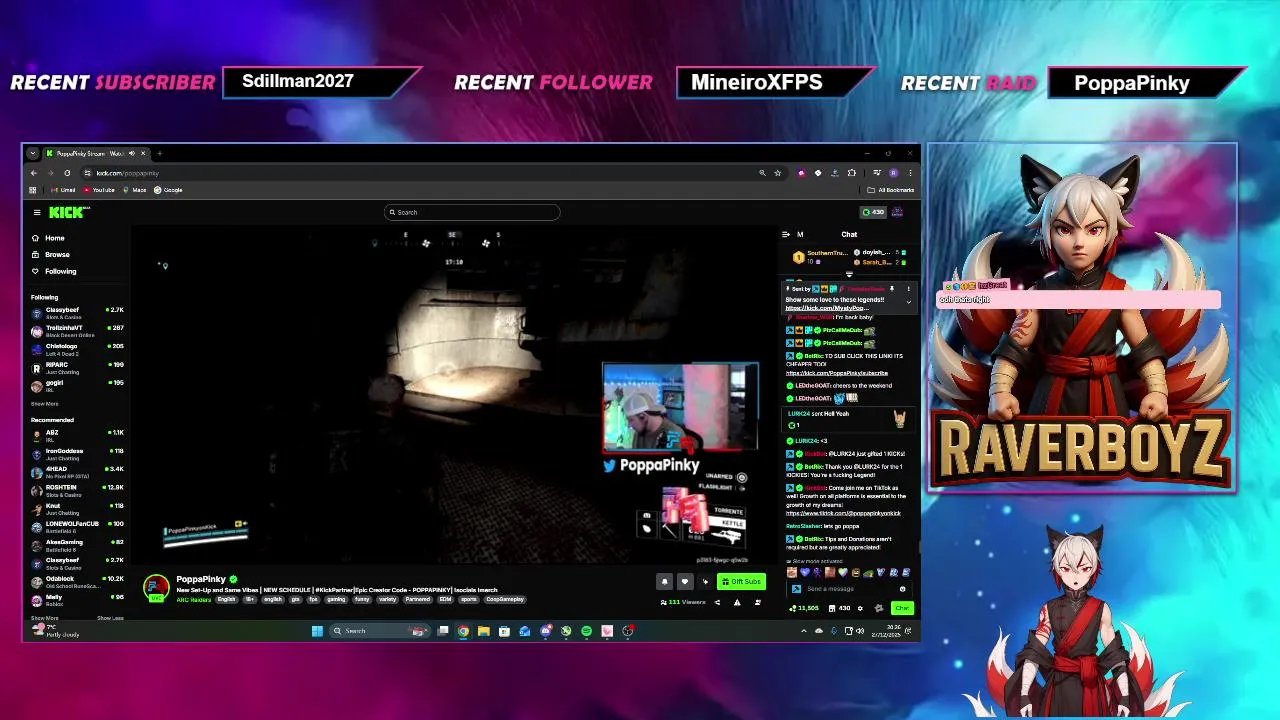Open Kick user avatar menu
Image resolution: width=1280 pixels, height=720 pixels.
point(898,212)
